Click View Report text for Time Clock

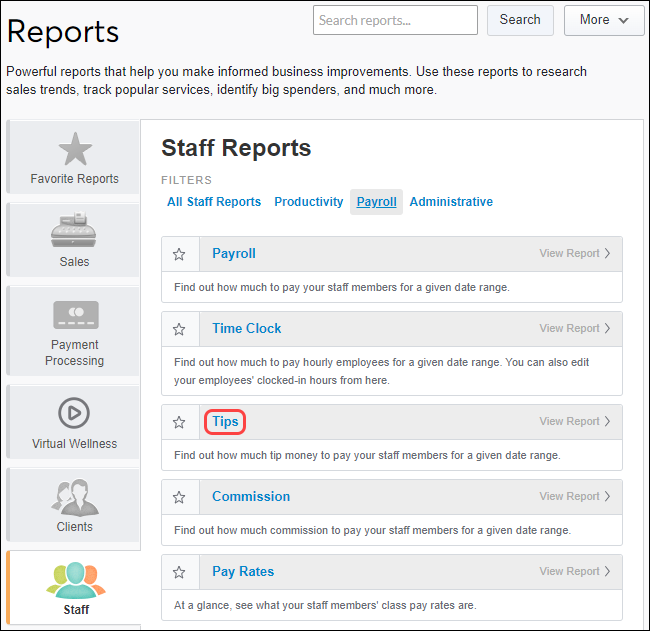(x=569, y=328)
